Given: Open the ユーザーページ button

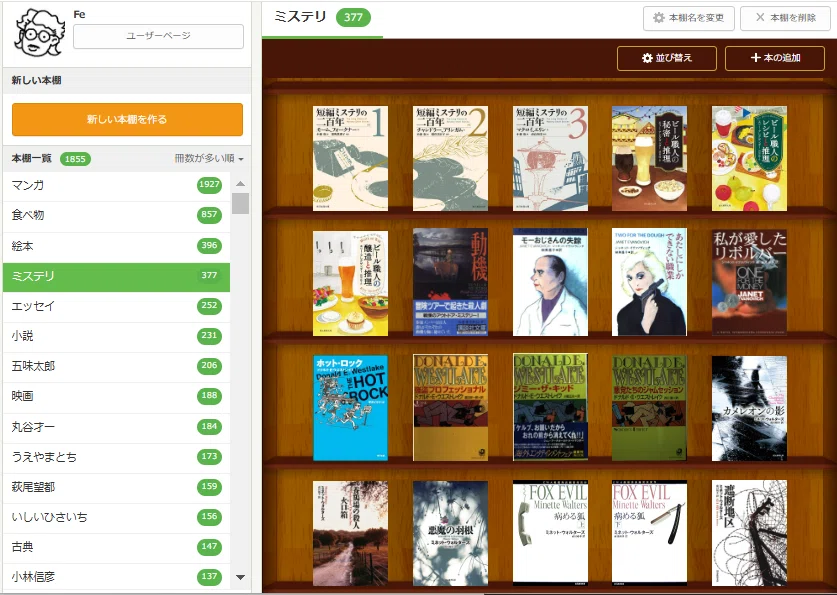Looking at the screenshot, I should [x=159, y=36].
